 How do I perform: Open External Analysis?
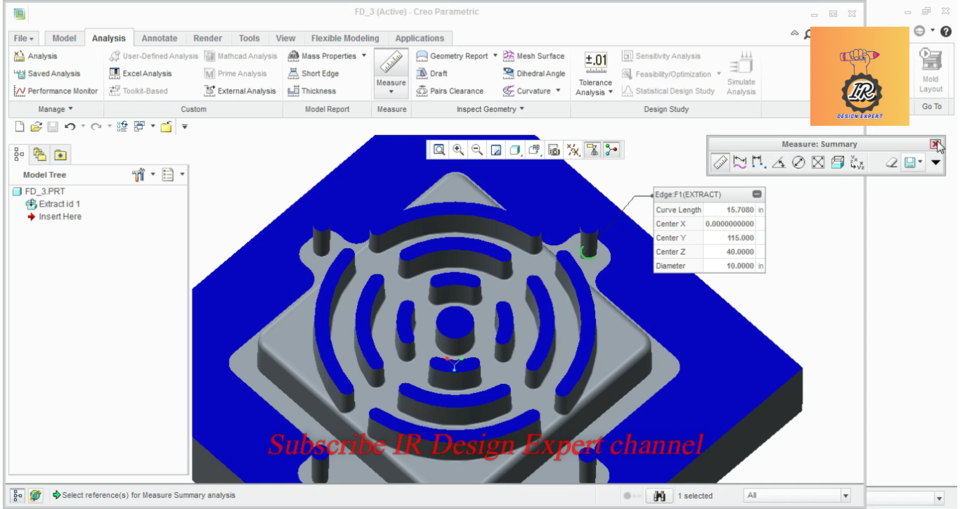click(239, 91)
